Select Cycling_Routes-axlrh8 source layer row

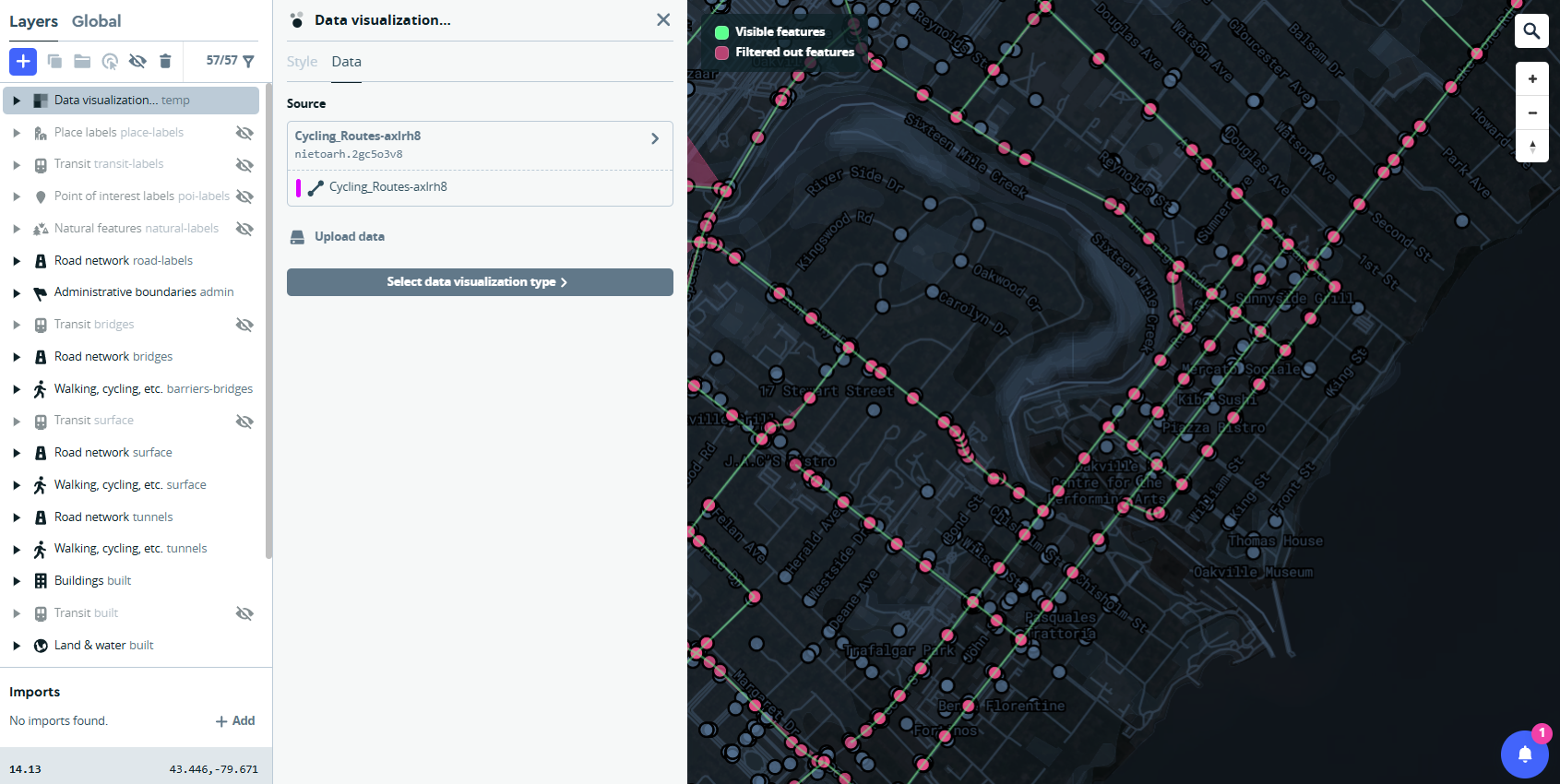480,187
